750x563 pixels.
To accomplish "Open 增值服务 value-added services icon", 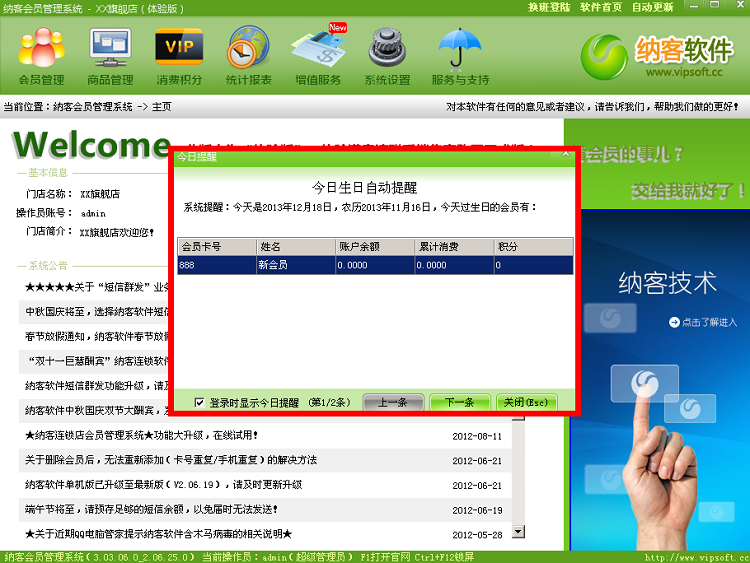I will pyautogui.click(x=318, y=56).
